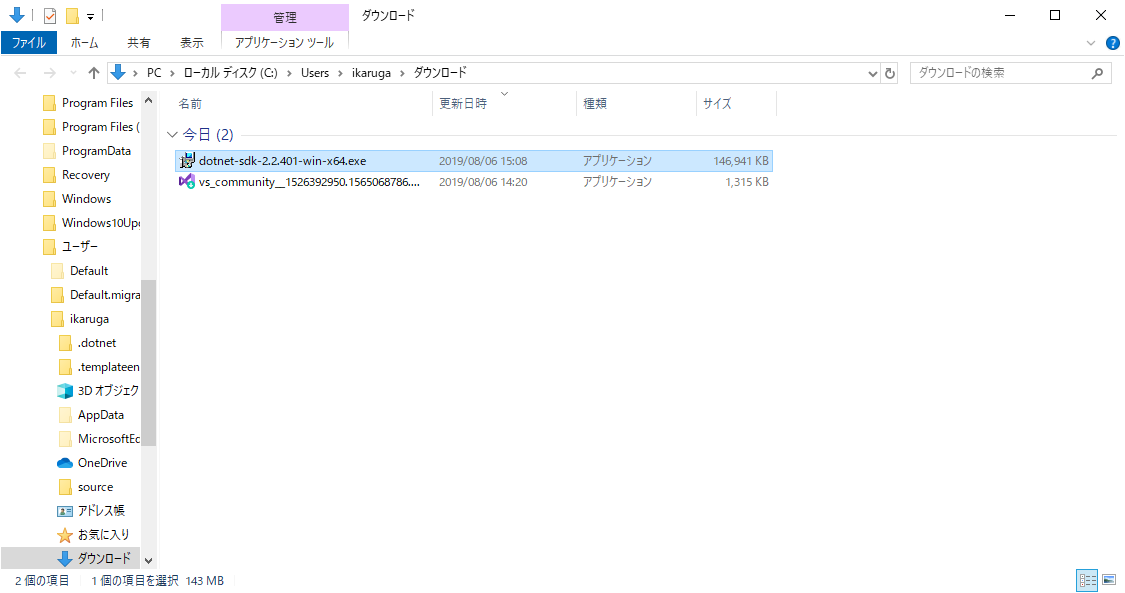The height and width of the screenshot is (593, 1125).
Task: Switch to large thumbnails view in the status bar
Action: (x=1110, y=580)
